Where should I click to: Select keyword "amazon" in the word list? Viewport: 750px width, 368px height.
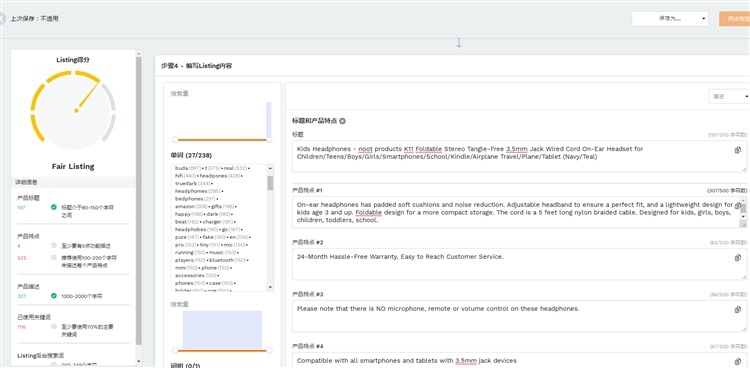tap(184, 206)
